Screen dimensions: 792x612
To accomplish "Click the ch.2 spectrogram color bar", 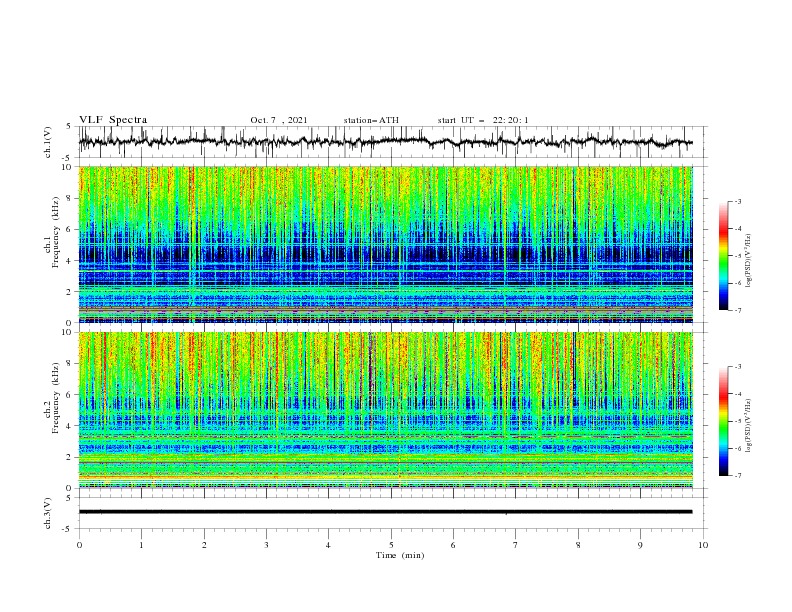I will coord(723,421).
